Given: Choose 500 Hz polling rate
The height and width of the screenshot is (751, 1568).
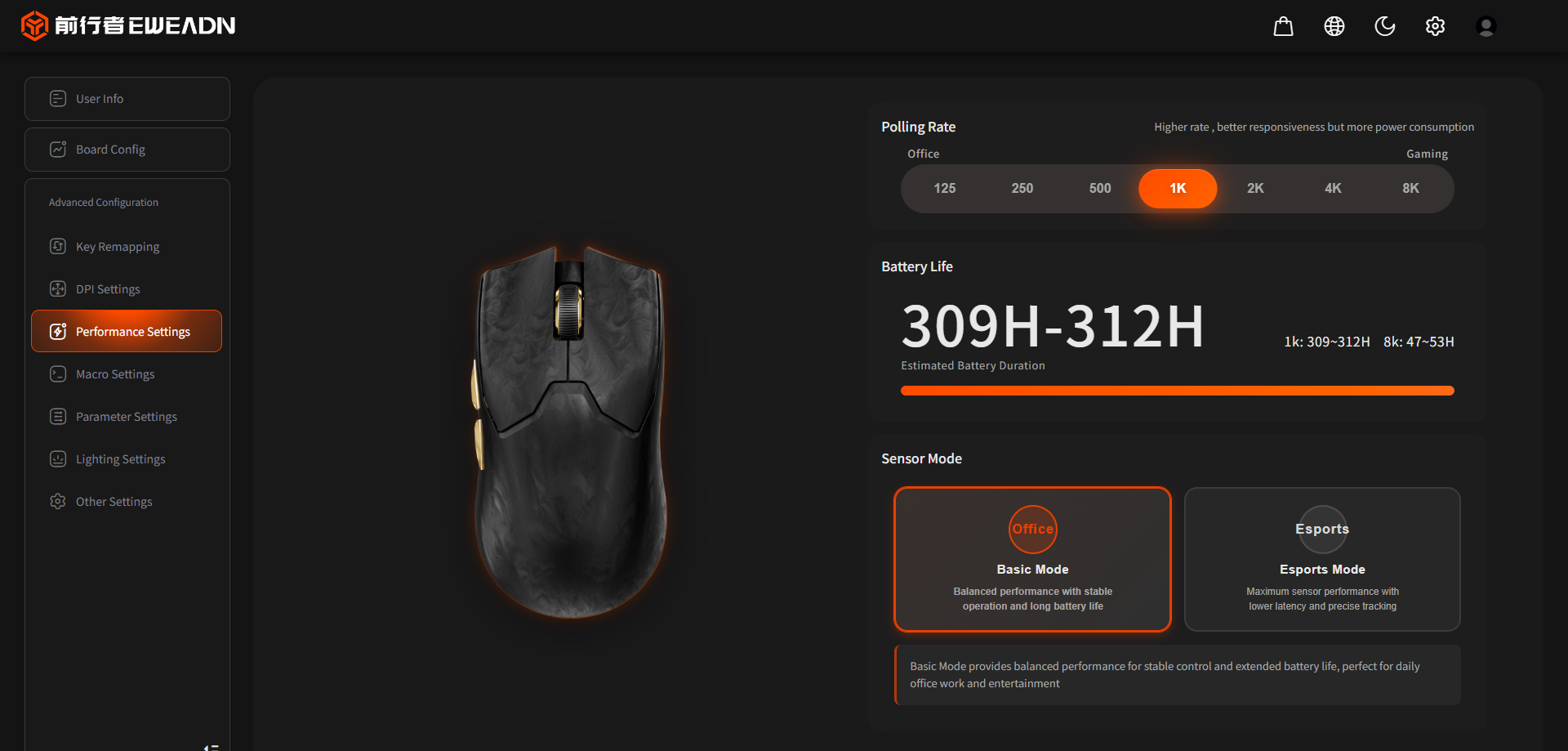Looking at the screenshot, I should 1099,189.
